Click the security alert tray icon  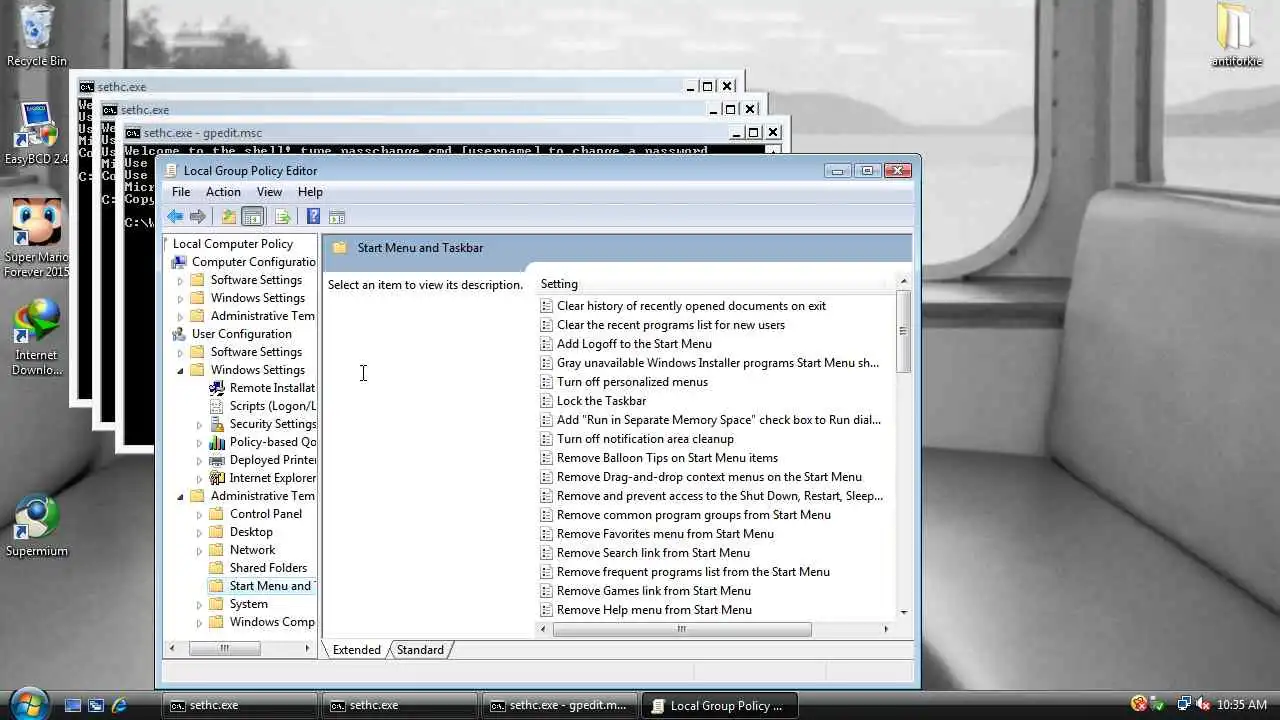(x=1139, y=705)
